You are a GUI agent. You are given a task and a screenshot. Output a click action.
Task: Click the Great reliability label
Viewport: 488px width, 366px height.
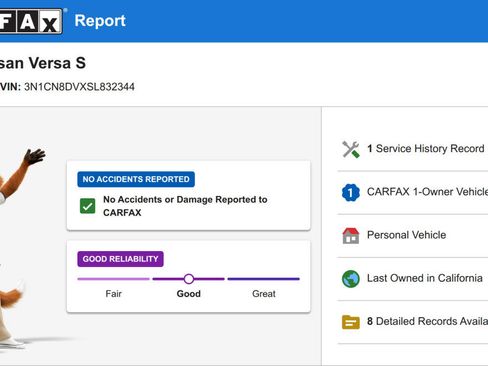coord(264,294)
